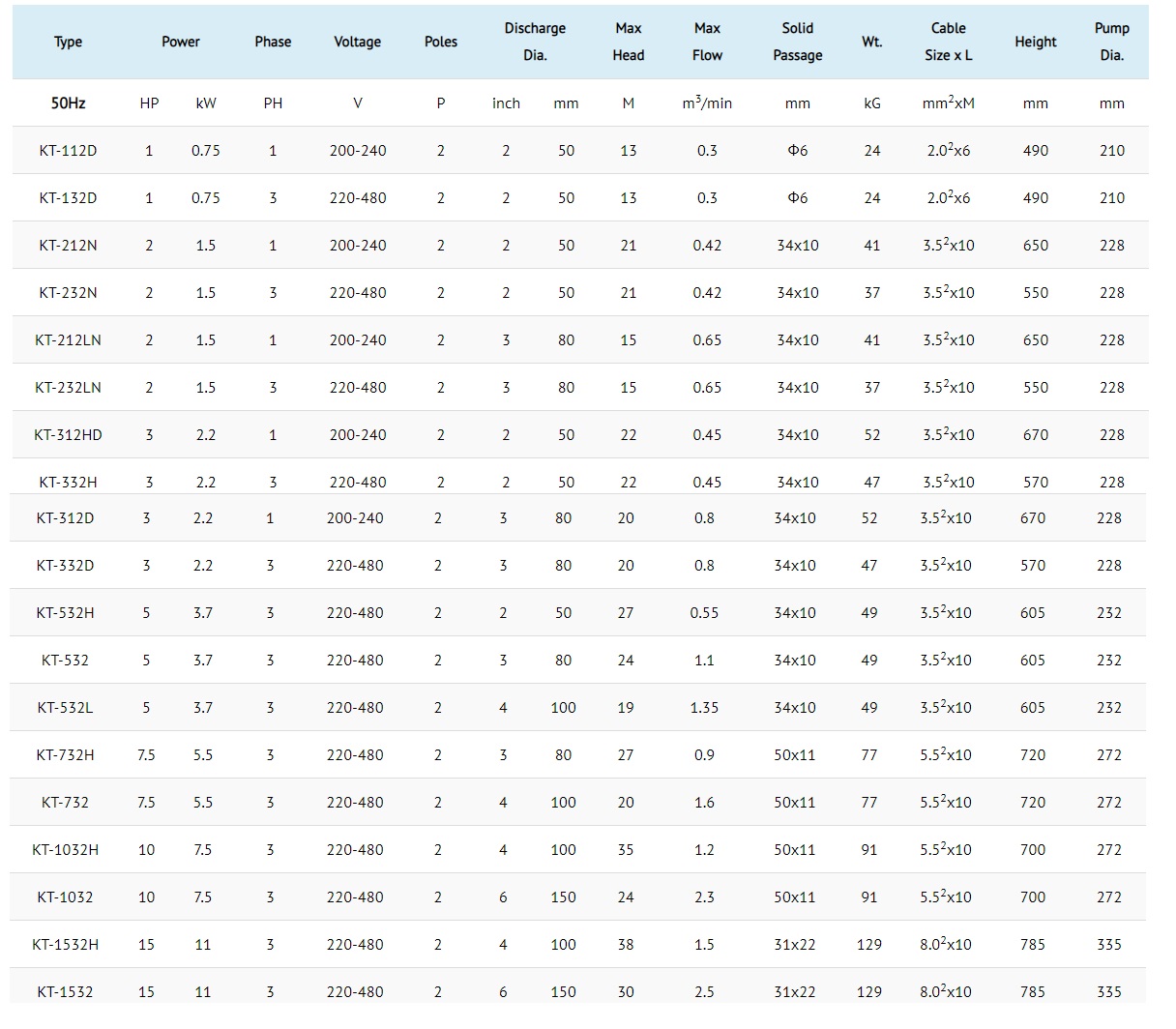Select the Pump Dia. column header
Image resolution: width=1176 pixels, height=1029 pixels.
tap(1112, 42)
